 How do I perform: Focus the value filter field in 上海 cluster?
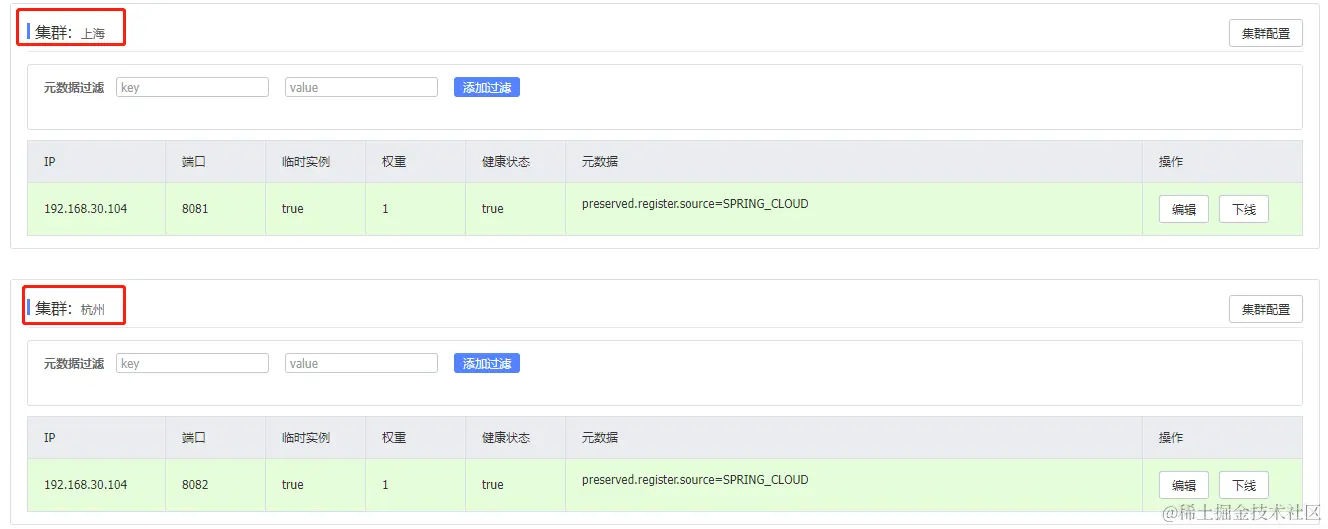click(361, 87)
